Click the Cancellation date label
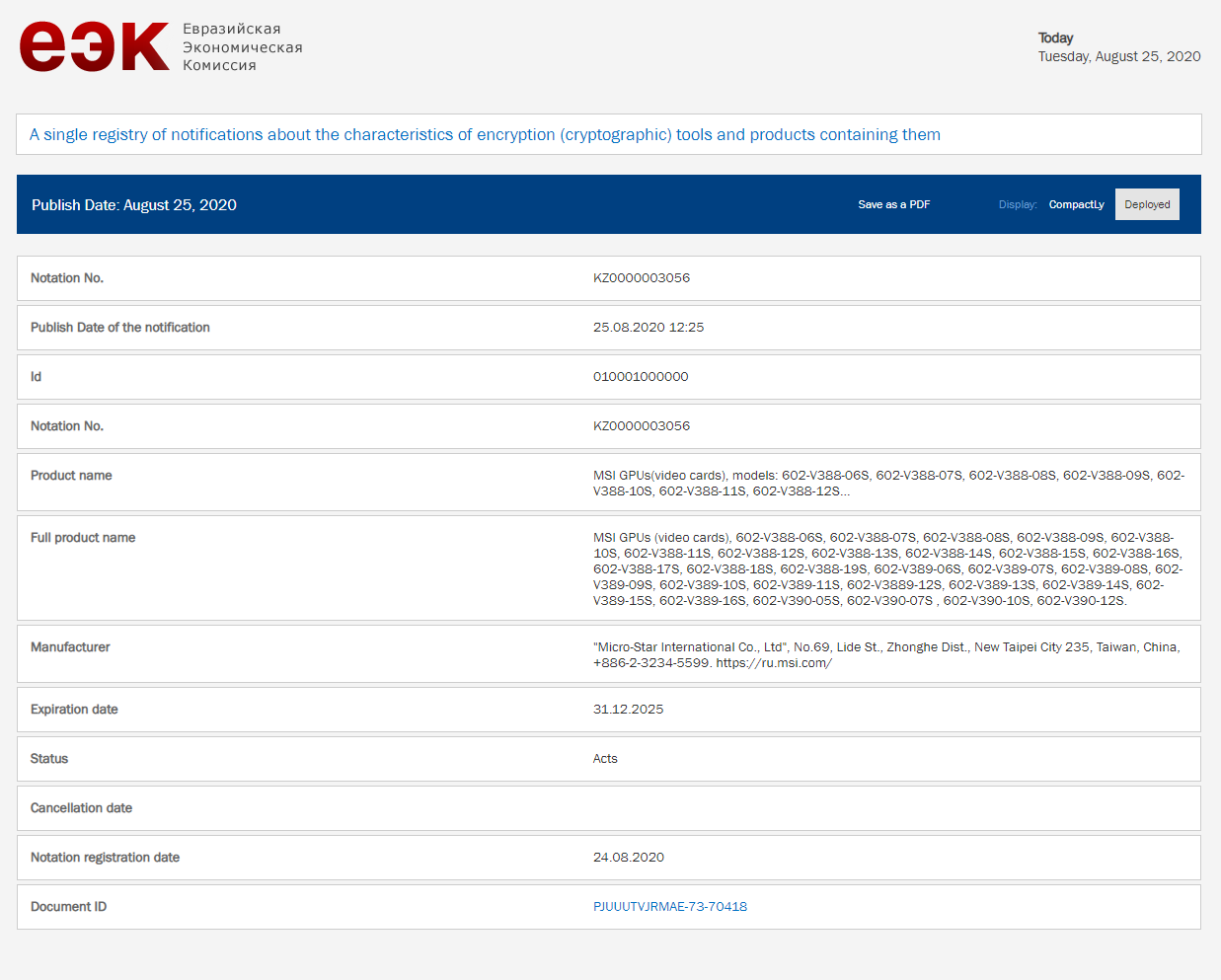The height and width of the screenshot is (980, 1221). (x=81, y=808)
